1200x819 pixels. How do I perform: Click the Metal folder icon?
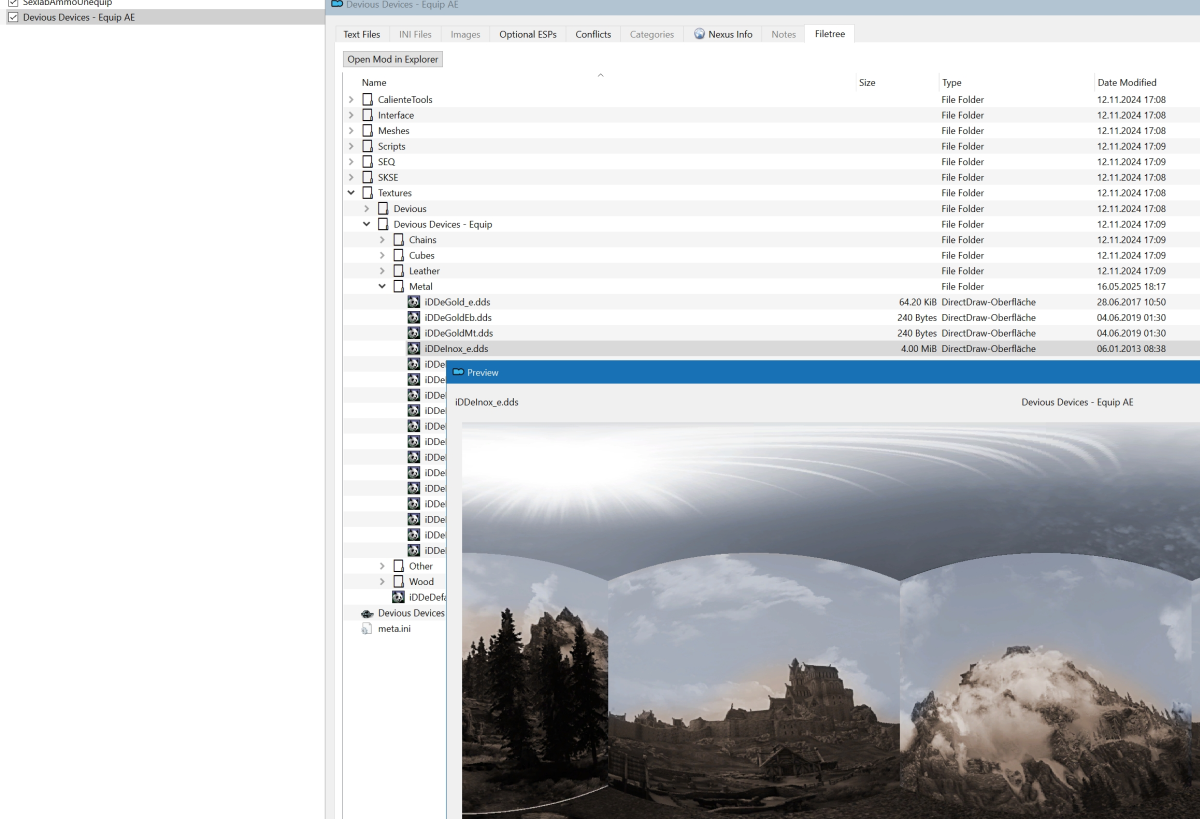point(399,286)
